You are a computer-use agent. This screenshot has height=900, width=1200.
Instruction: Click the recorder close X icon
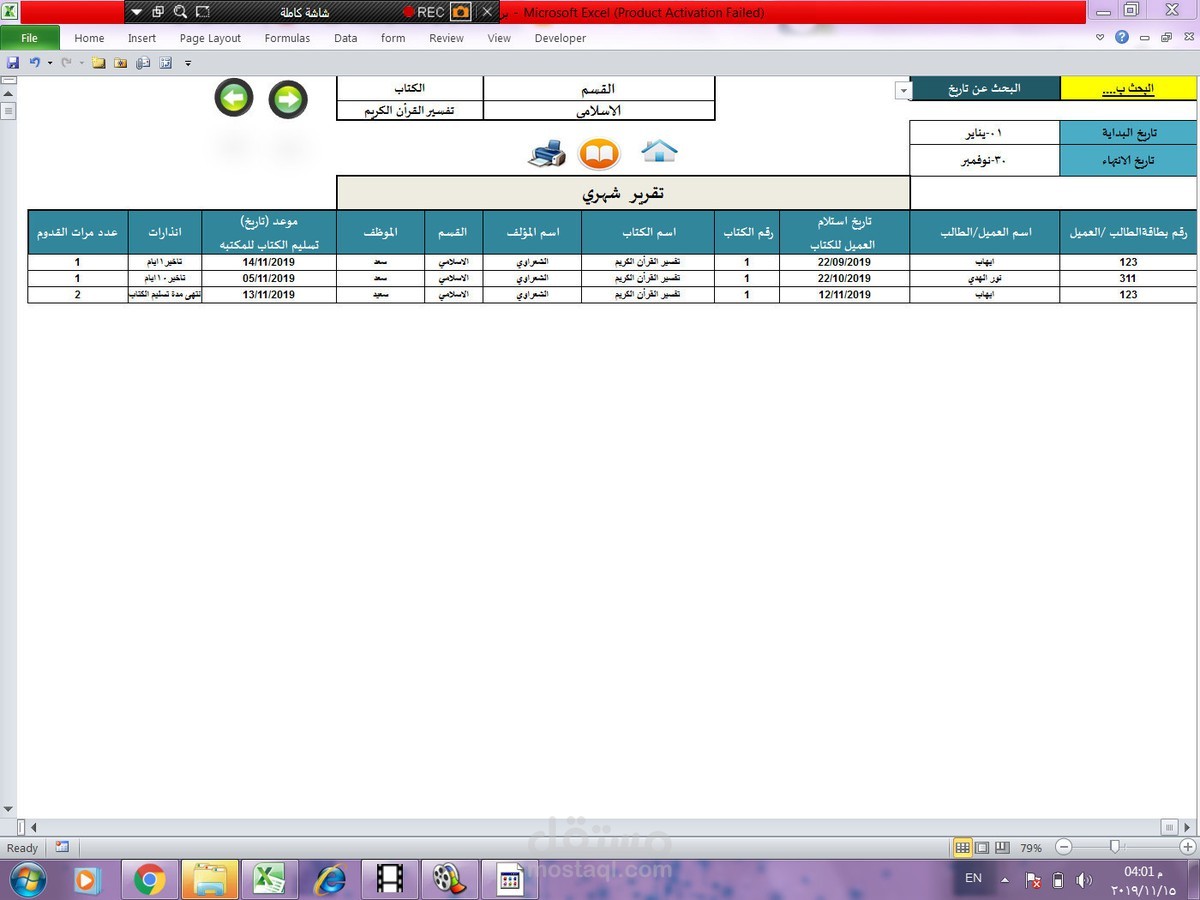point(487,12)
